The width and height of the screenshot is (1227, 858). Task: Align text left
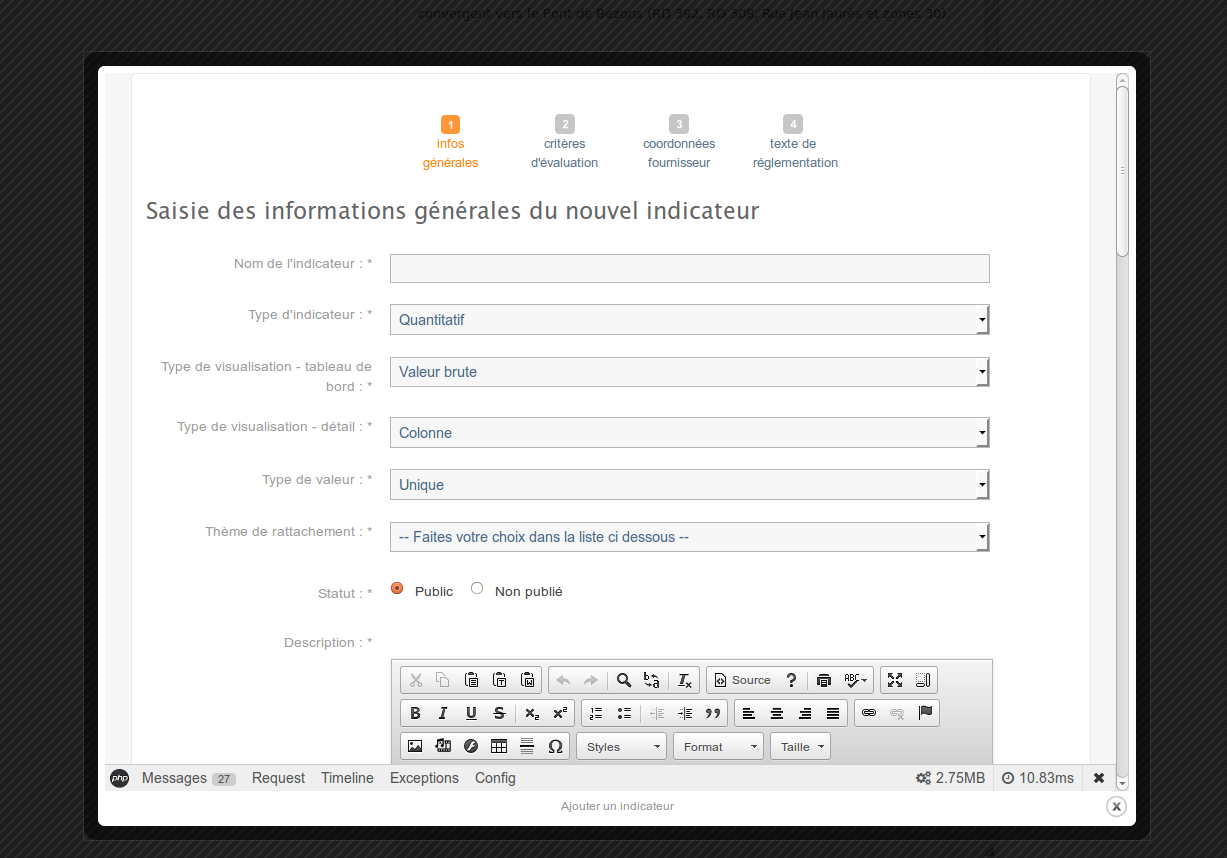pos(749,713)
